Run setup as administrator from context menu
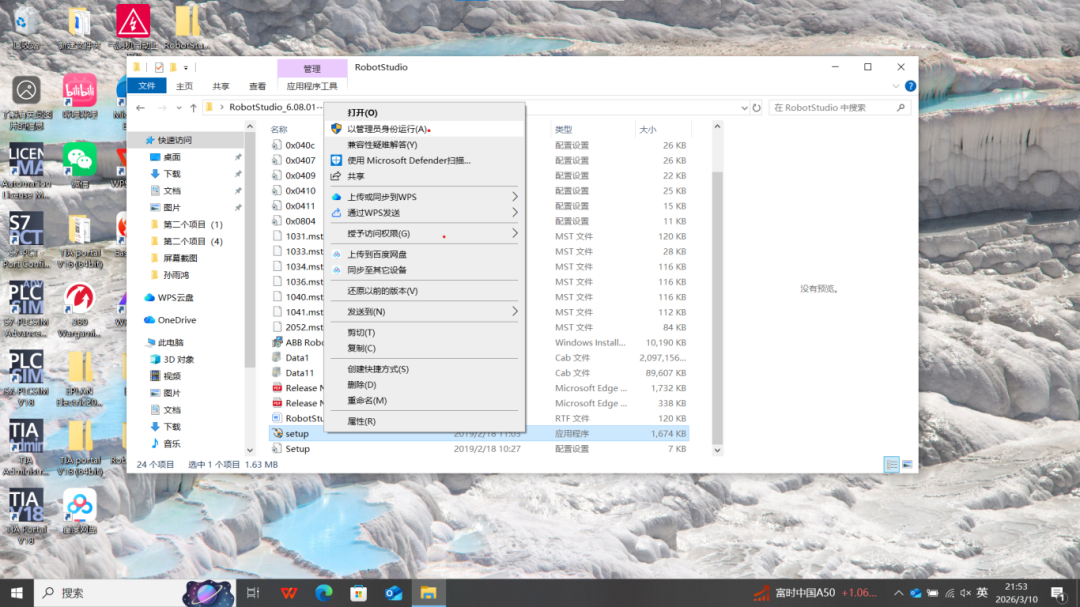This screenshot has width=1080, height=607. click(387, 129)
